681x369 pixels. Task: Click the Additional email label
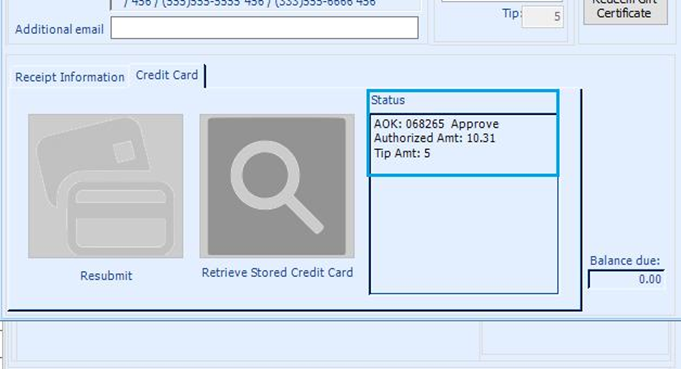(60, 30)
